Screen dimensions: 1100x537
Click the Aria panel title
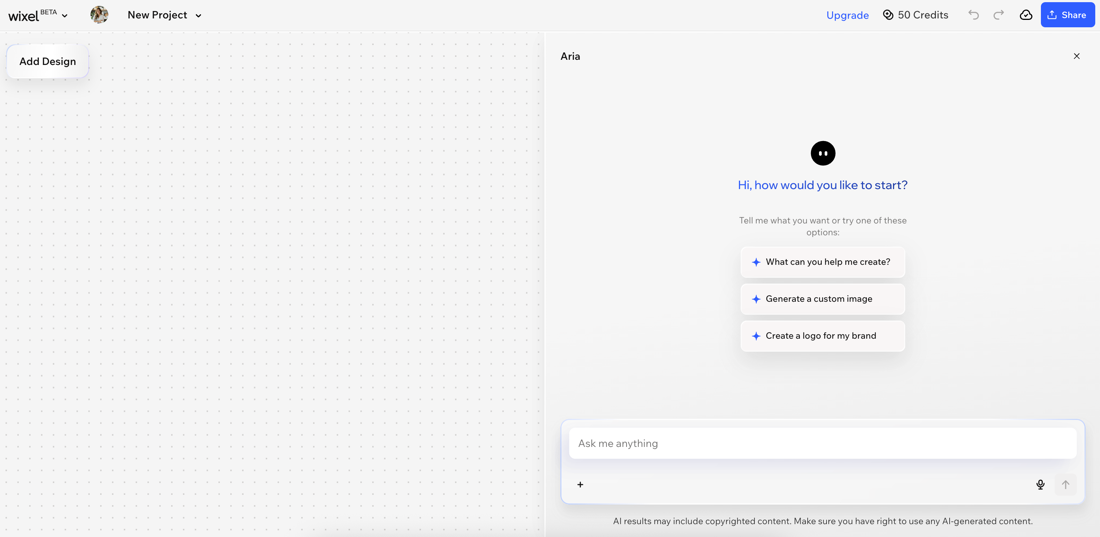click(x=570, y=56)
